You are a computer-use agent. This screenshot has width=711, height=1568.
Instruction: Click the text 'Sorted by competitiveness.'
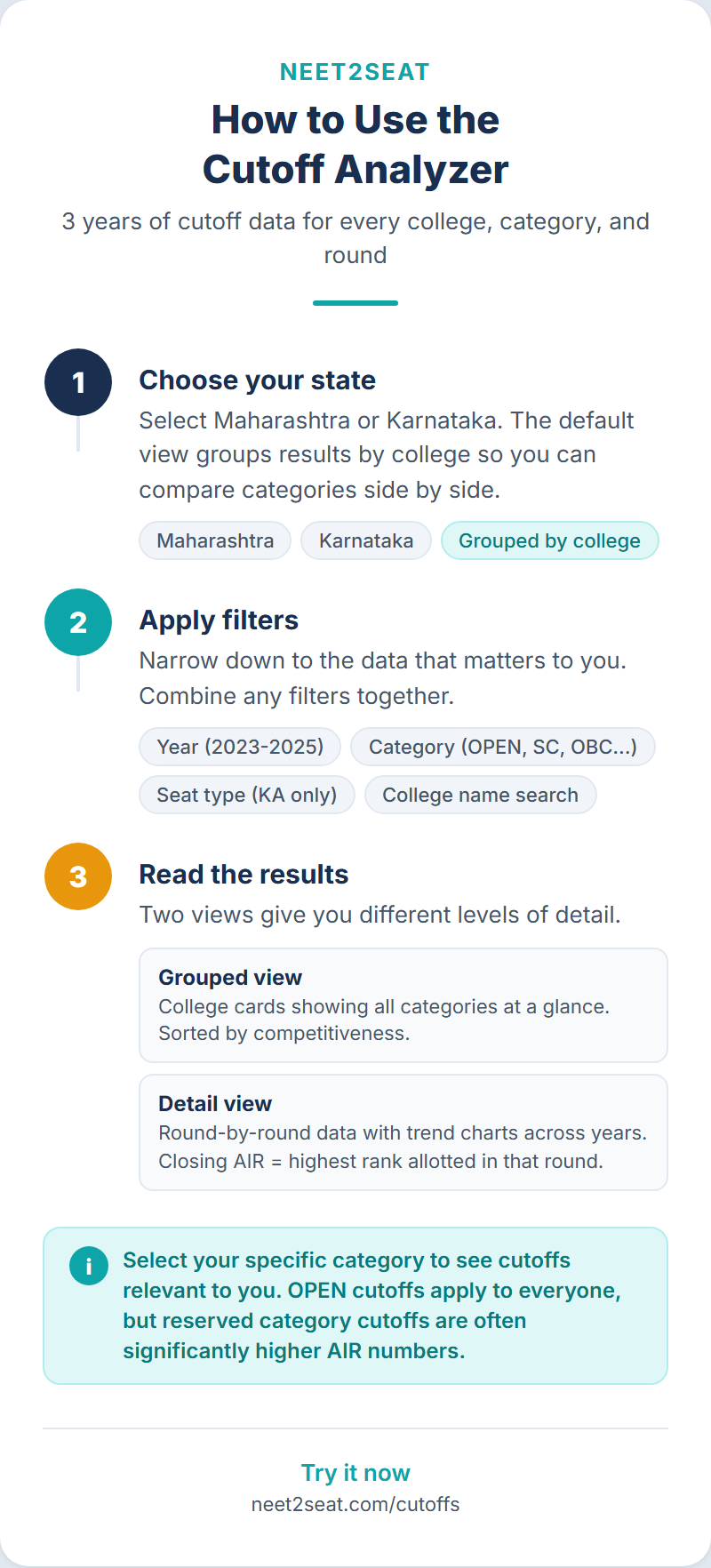(x=284, y=1033)
